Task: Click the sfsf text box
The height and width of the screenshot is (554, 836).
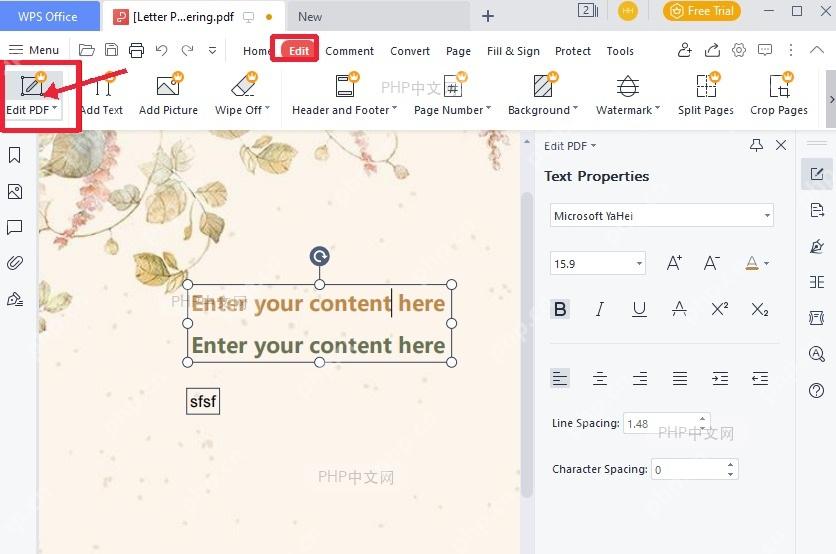Action: click(203, 401)
